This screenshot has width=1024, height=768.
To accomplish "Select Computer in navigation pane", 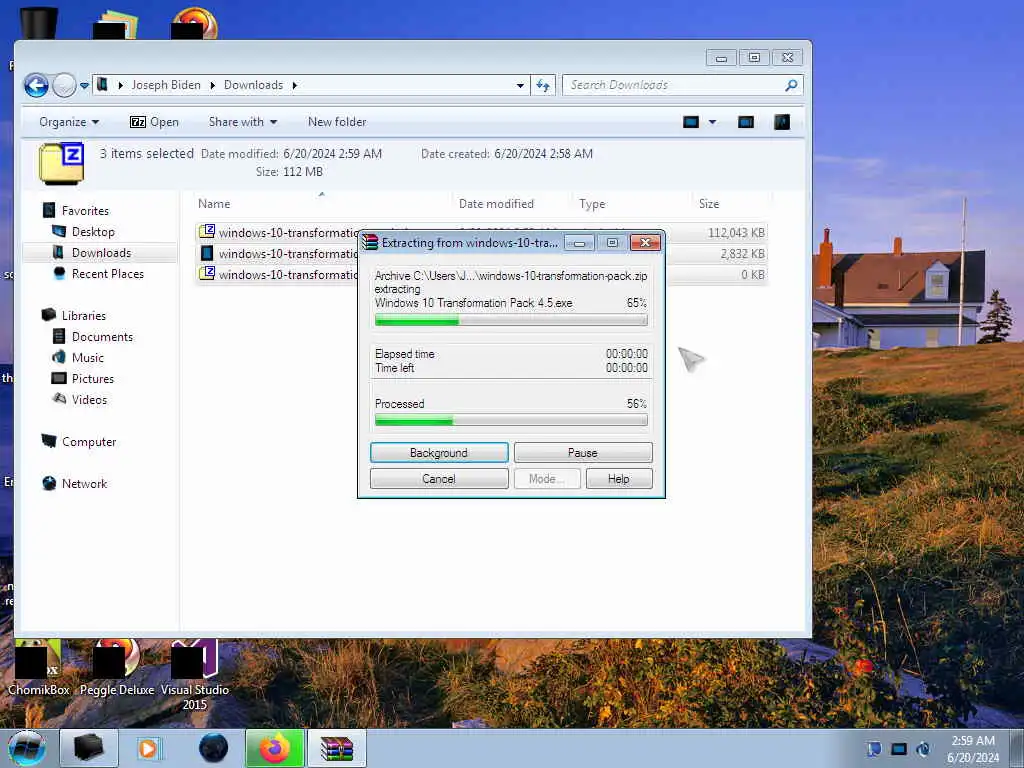I will click(89, 442).
